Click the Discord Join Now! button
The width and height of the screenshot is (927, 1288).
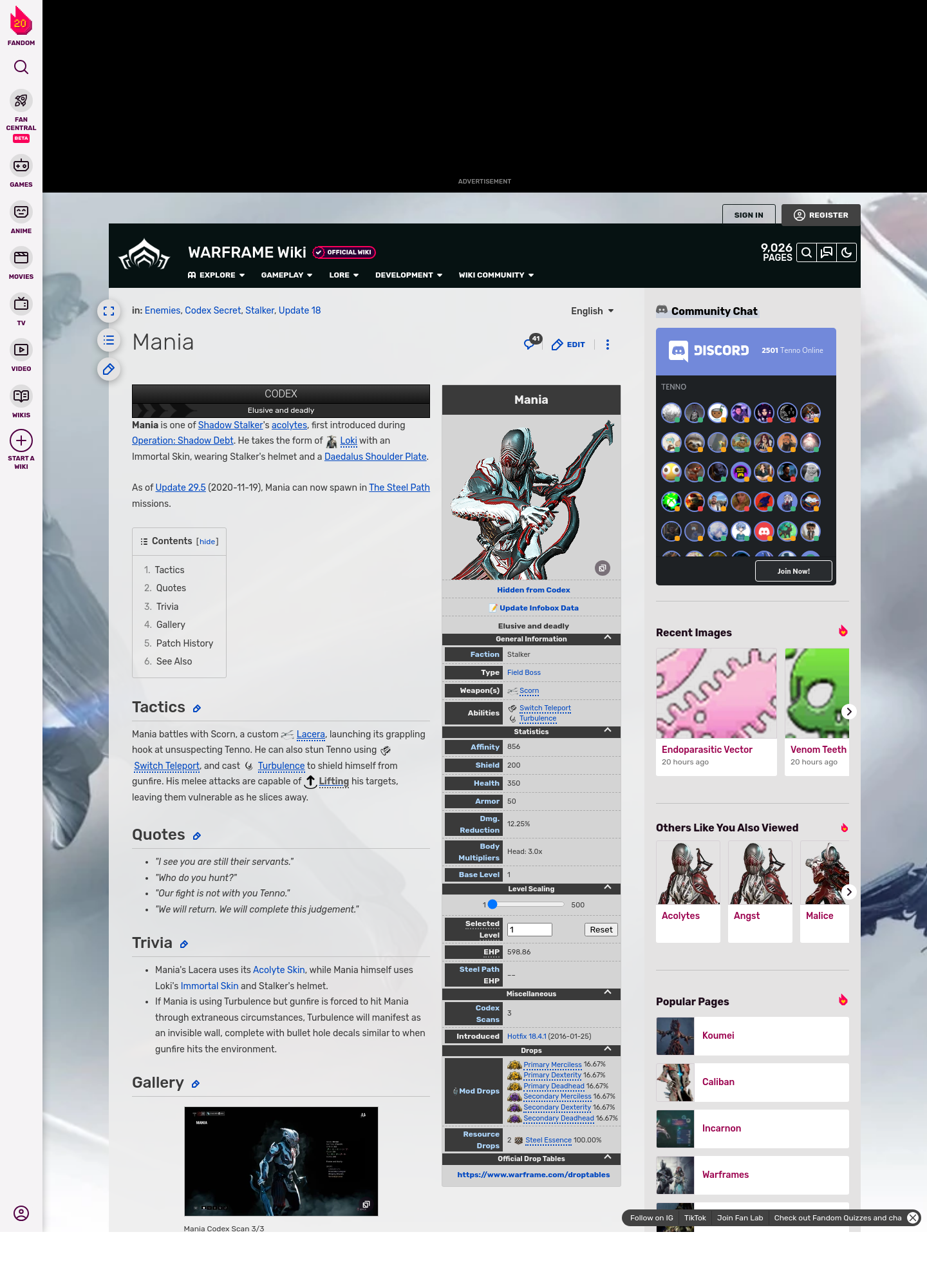click(x=793, y=571)
